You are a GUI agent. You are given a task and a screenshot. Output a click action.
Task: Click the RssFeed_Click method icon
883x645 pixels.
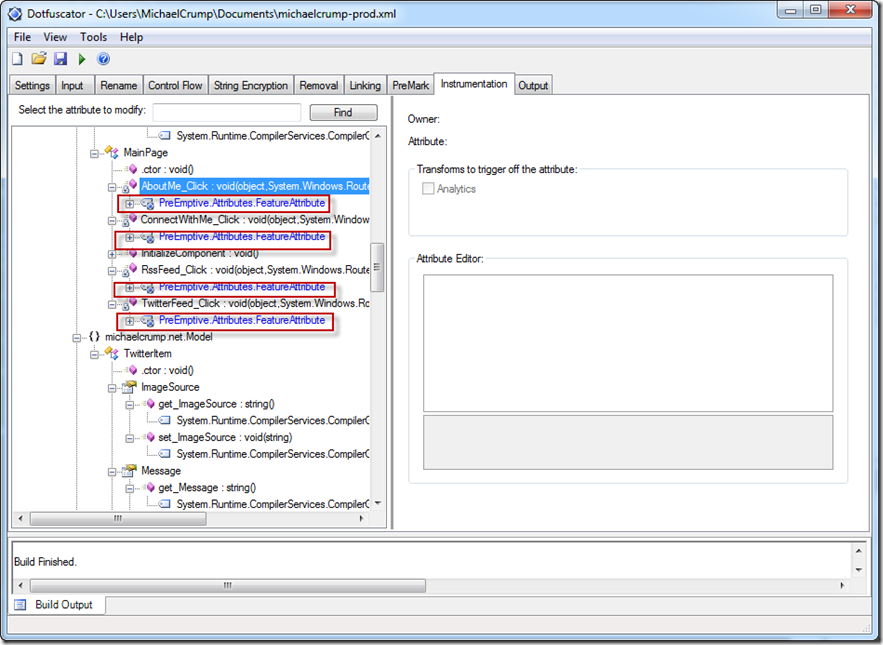point(130,270)
